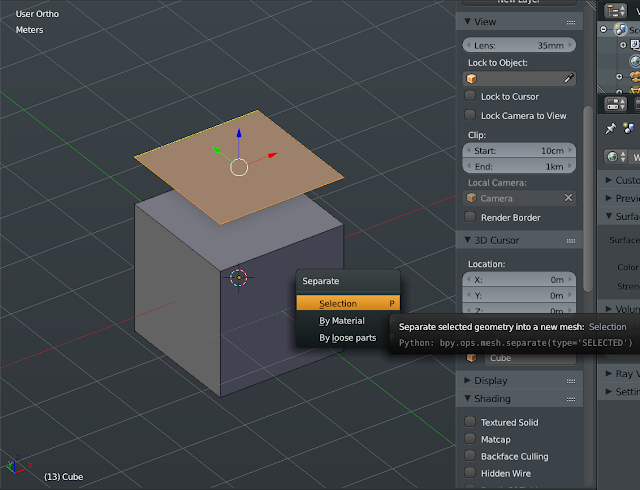The width and height of the screenshot is (640, 490).
Task: Expand the Volume panel in properties
Action: [x=609, y=309]
